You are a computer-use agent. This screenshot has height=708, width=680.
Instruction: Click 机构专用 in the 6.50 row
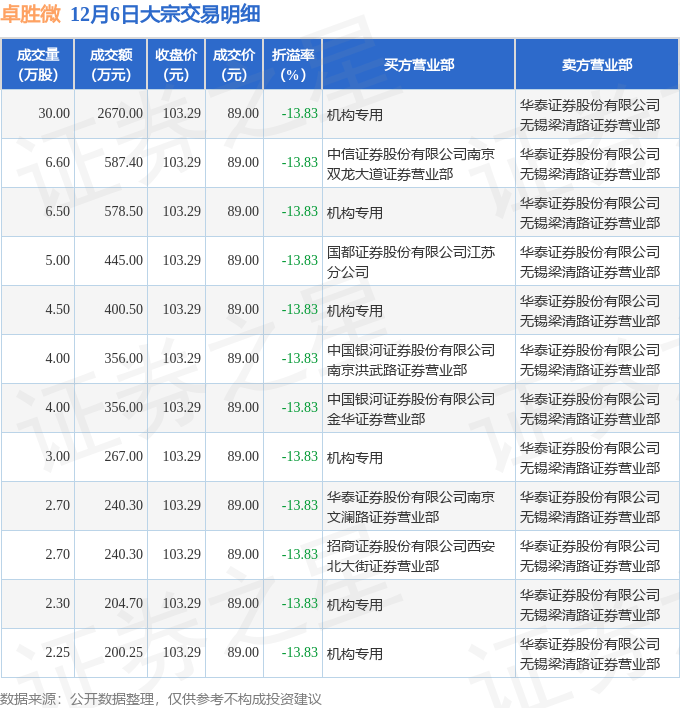click(x=354, y=213)
